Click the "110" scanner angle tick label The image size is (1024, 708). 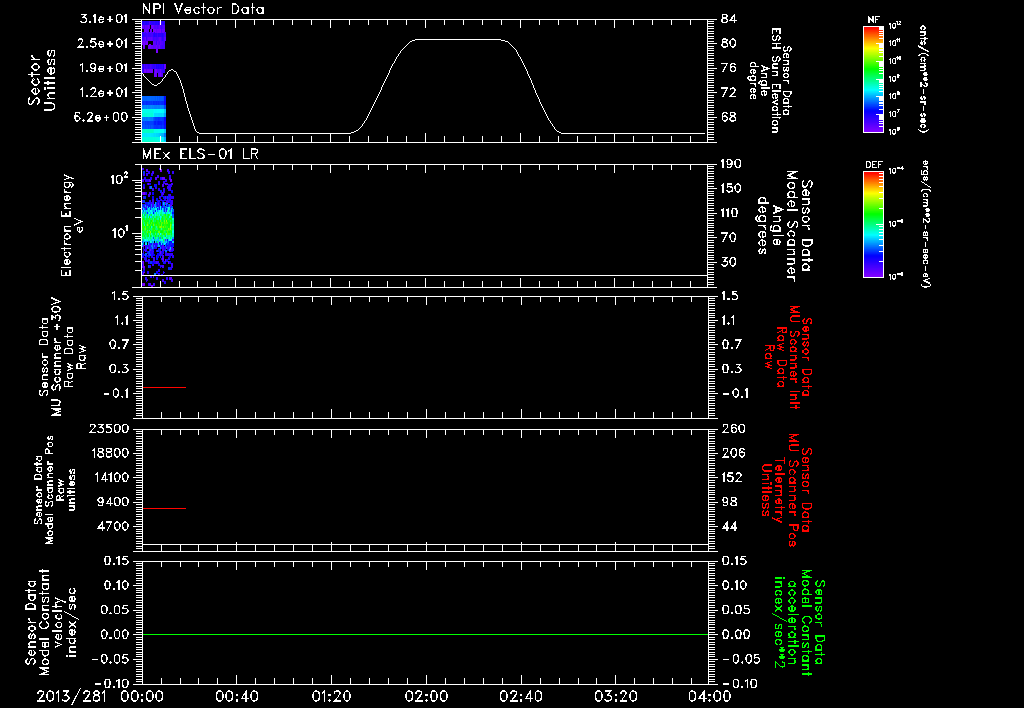click(x=731, y=213)
